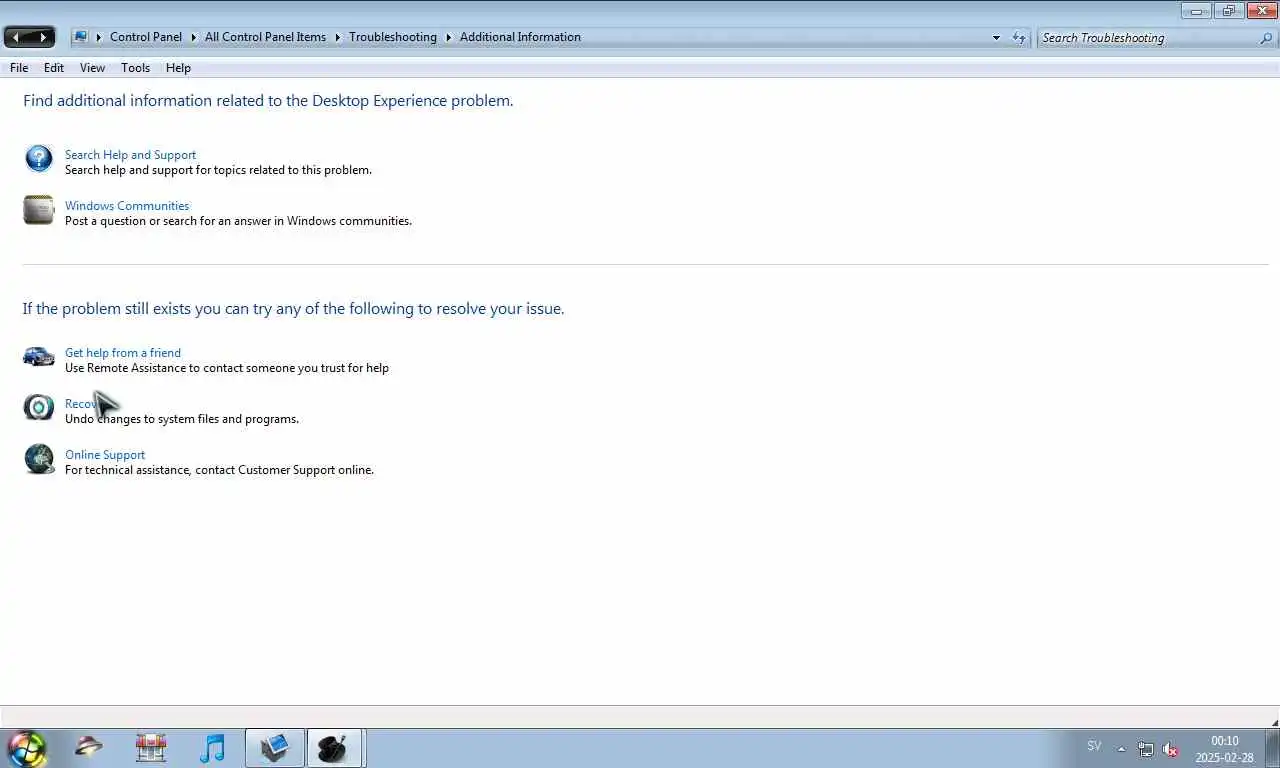Click the Back arrow in the navigation bar
This screenshot has width=1280, height=768.
coord(16,37)
